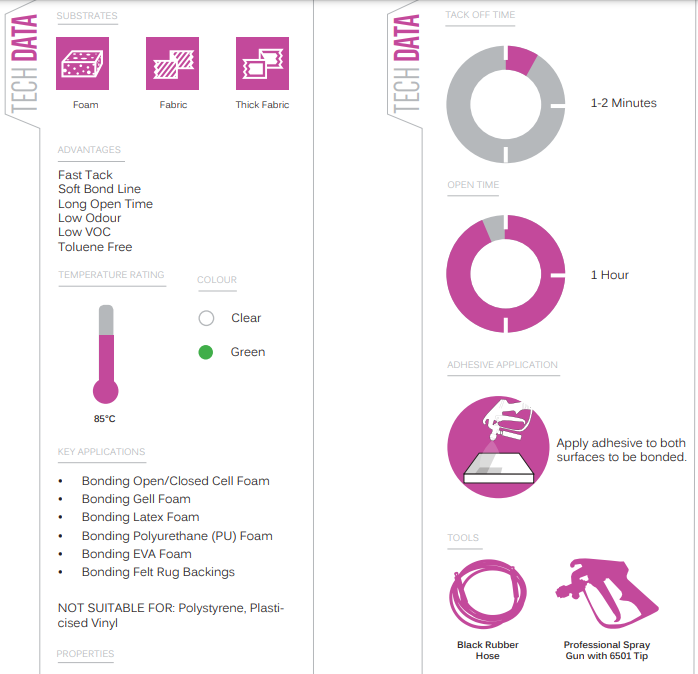Click the left TECH DATA vertical label
The width and height of the screenshot is (698, 674).
(24, 64)
